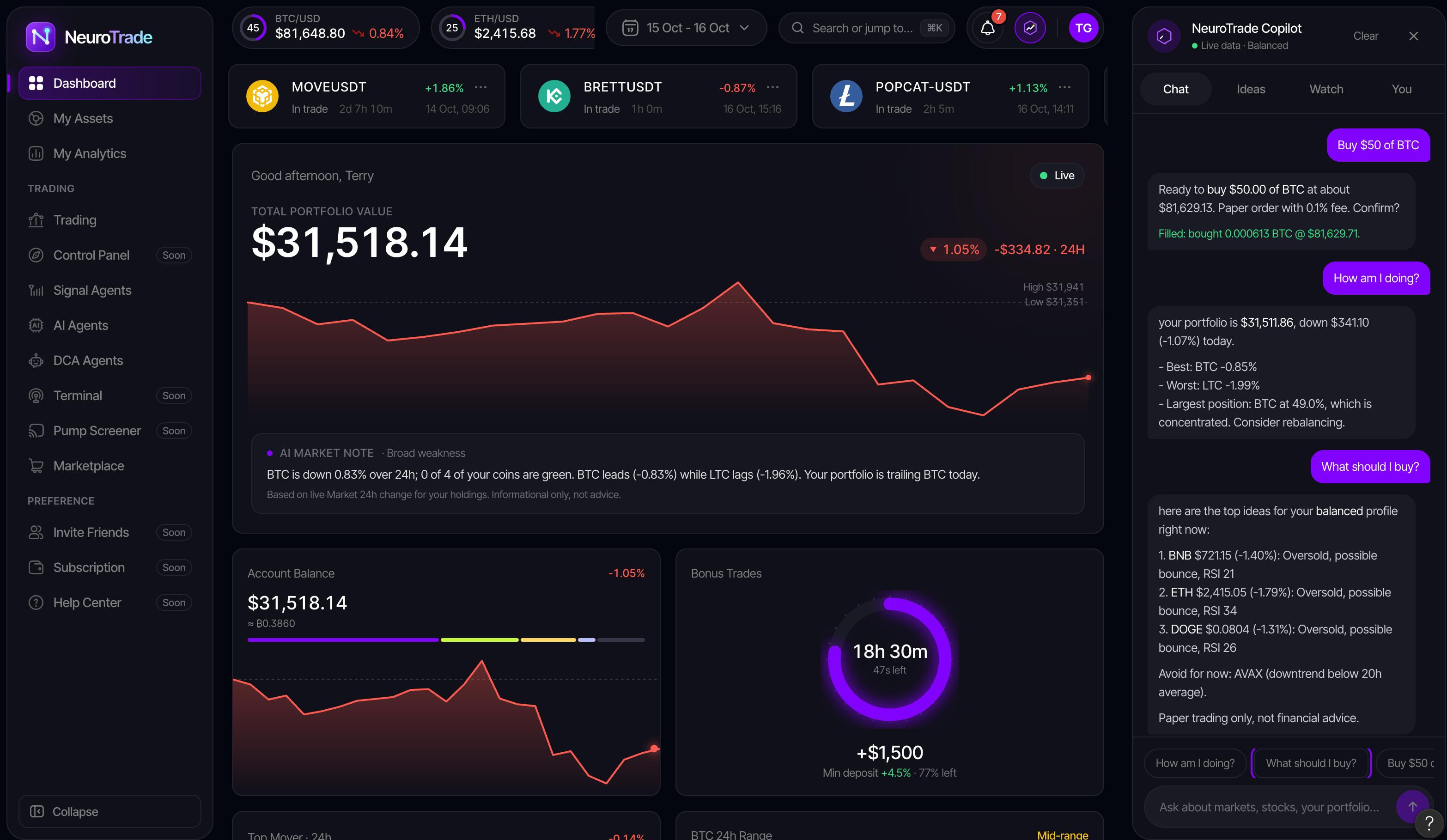Click the 'How am I doing?' suggestion chip

click(x=1195, y=763)
